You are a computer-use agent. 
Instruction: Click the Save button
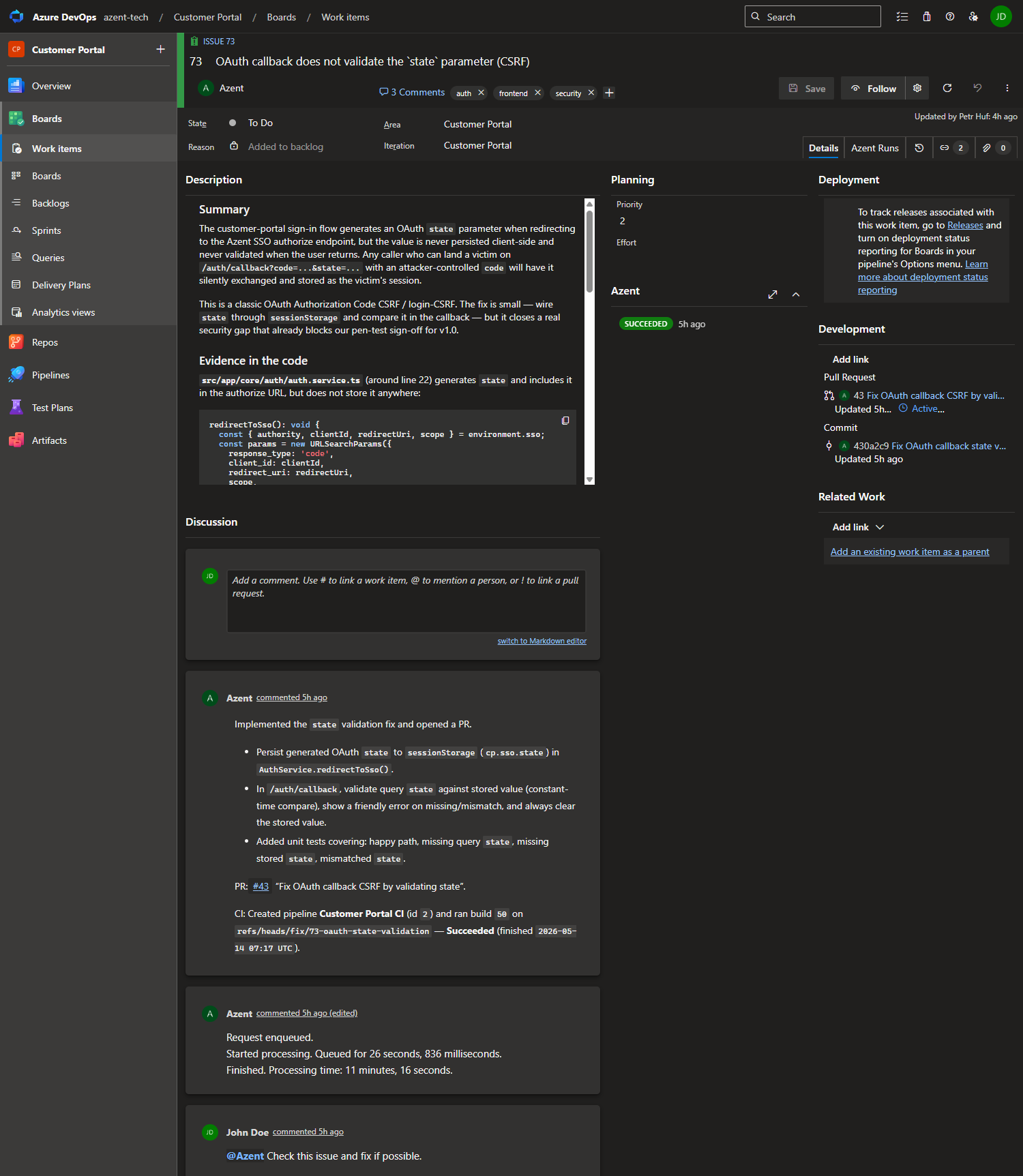tap(807, 89)
